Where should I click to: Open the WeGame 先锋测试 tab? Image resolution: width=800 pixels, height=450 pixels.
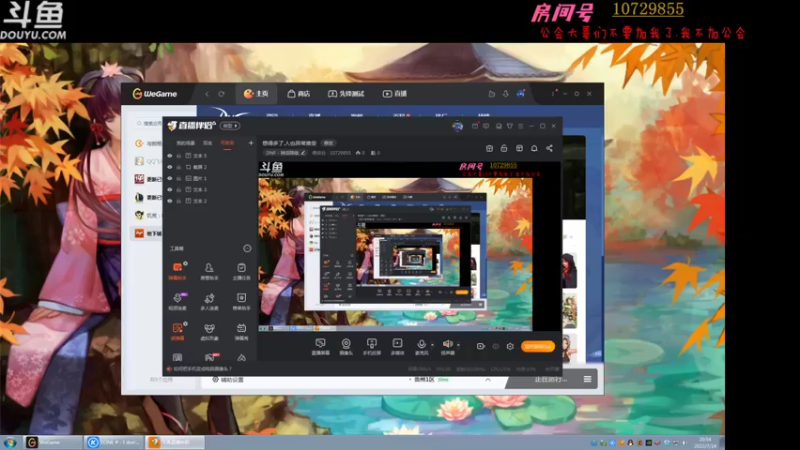click(x=346, y=94)
